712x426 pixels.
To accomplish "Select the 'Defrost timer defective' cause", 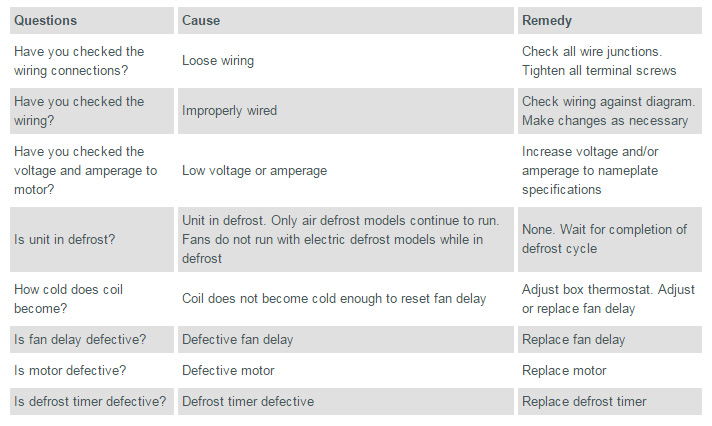I will click(x=247, y=401).
